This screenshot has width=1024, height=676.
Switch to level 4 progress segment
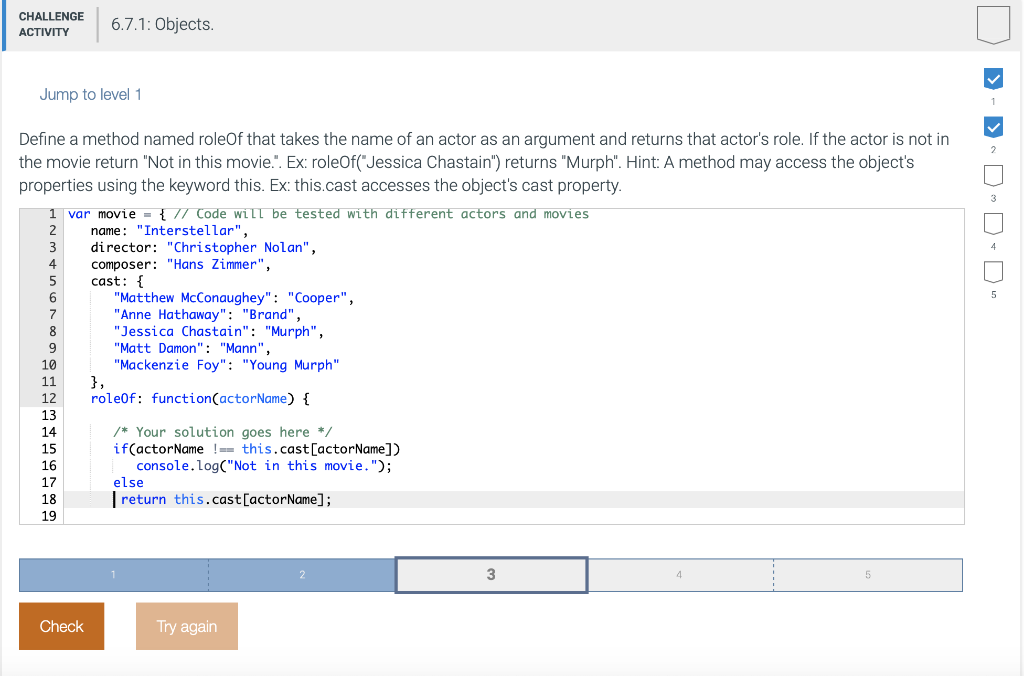(679, 574)
